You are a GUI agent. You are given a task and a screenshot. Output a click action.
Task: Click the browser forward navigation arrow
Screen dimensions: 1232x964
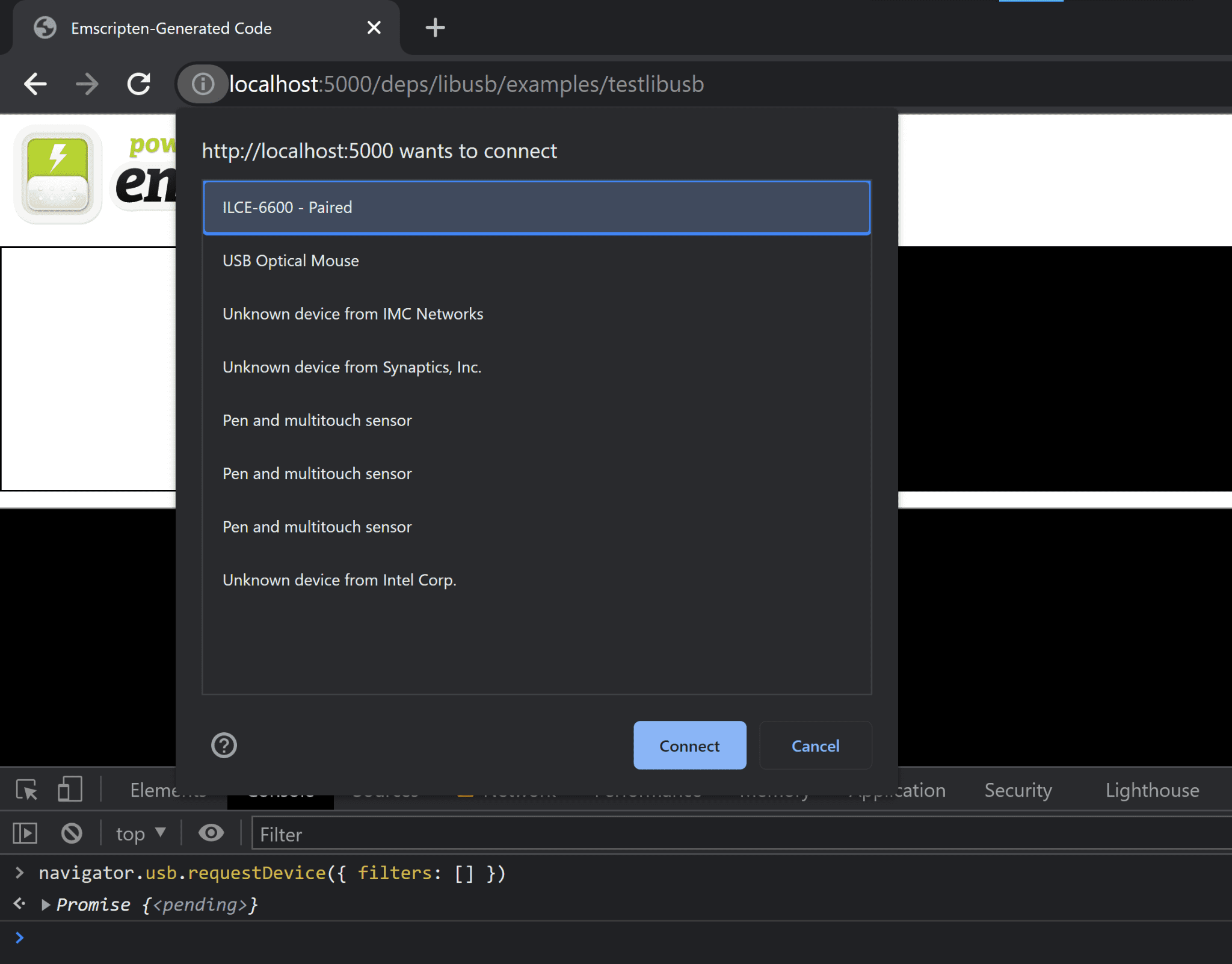coord(89,84)
